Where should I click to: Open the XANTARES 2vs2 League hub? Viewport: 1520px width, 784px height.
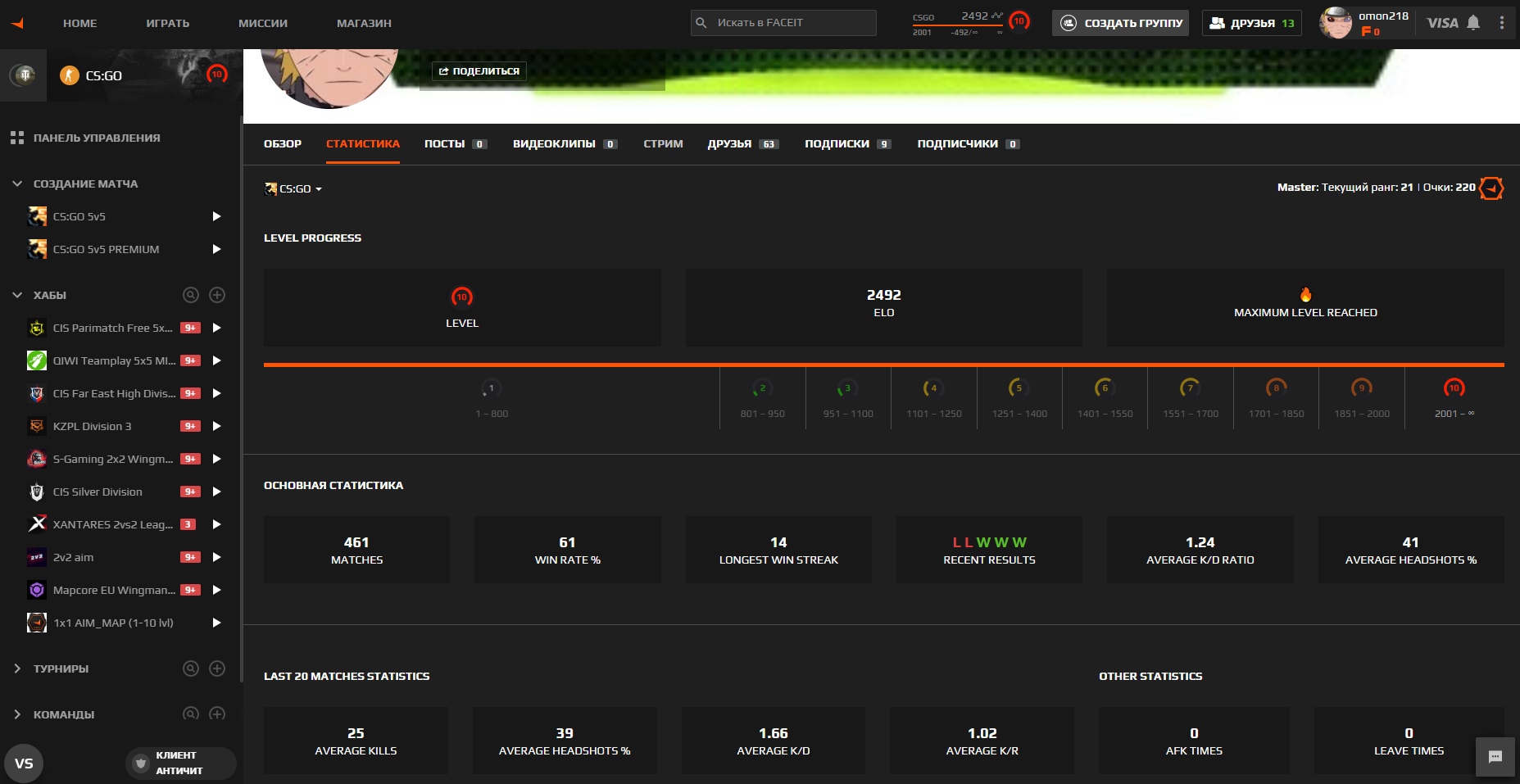click(113, 524)
